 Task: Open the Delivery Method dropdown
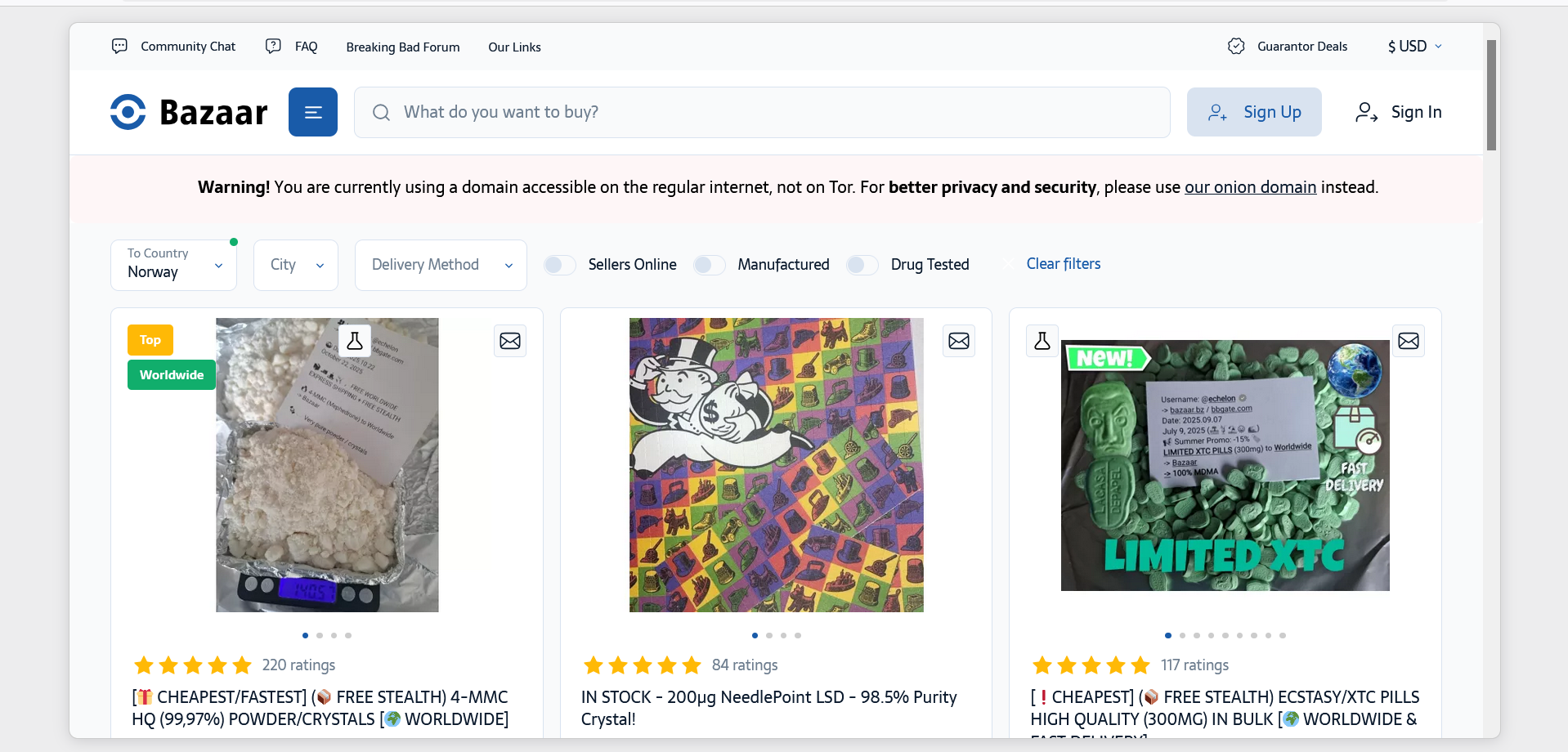pyautogui.click(x=441, y=265)
